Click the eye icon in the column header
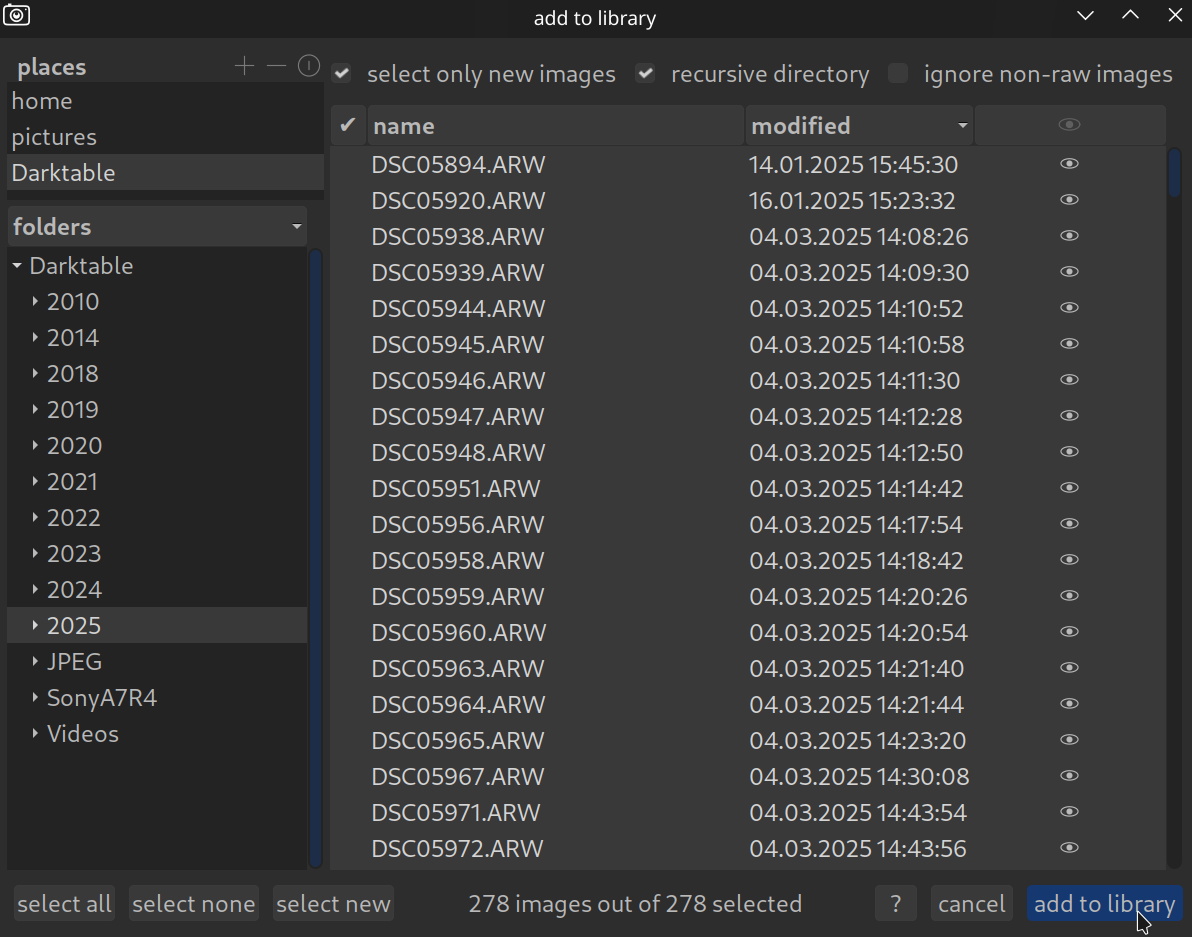1192x937 pixels. tap(1069, 125)
